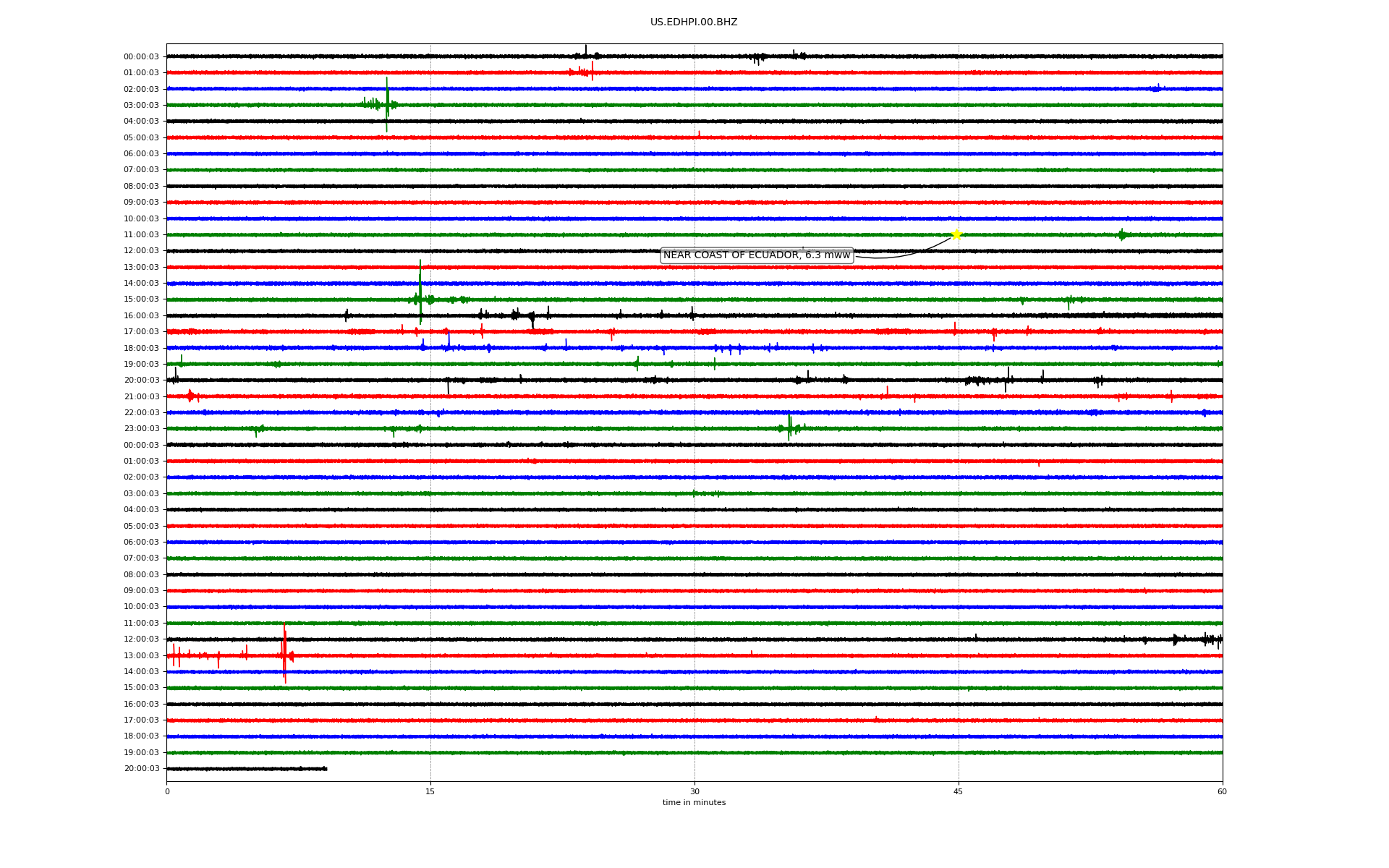This screenshot has height=868, width=1389.
Task: Click the "time in minutes" axis label
Action: pyautogui.click(x=694, y=802)
